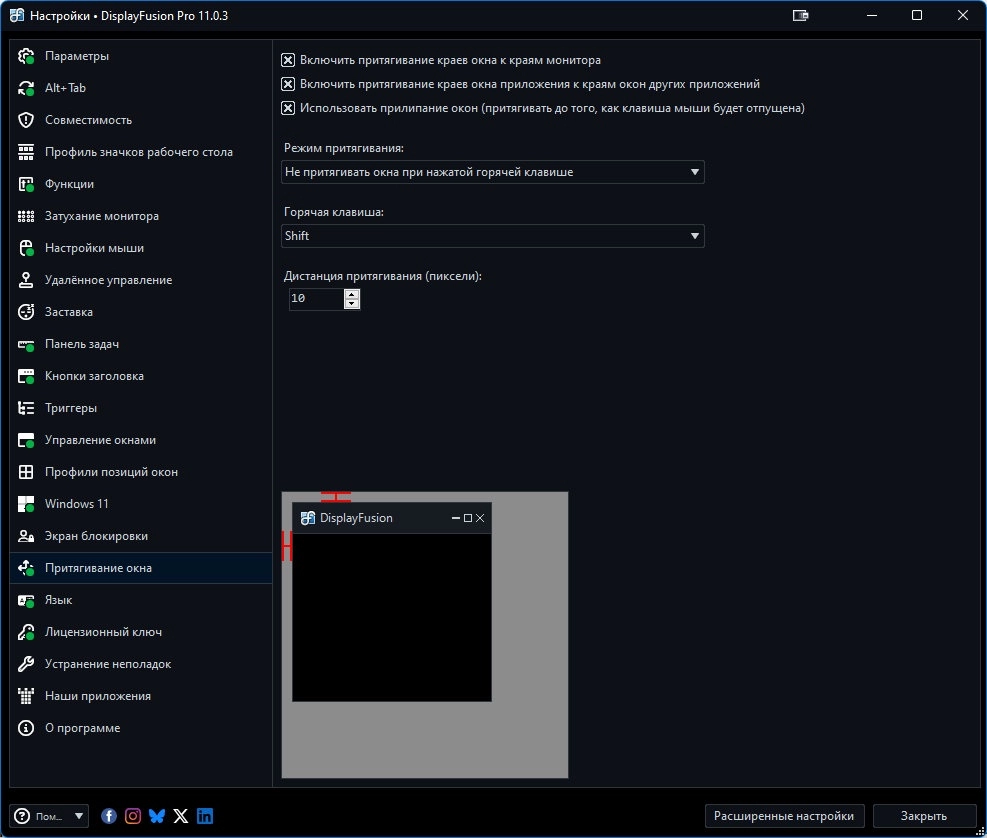Click the snap distance pixel input field

[x=315, y=299]
